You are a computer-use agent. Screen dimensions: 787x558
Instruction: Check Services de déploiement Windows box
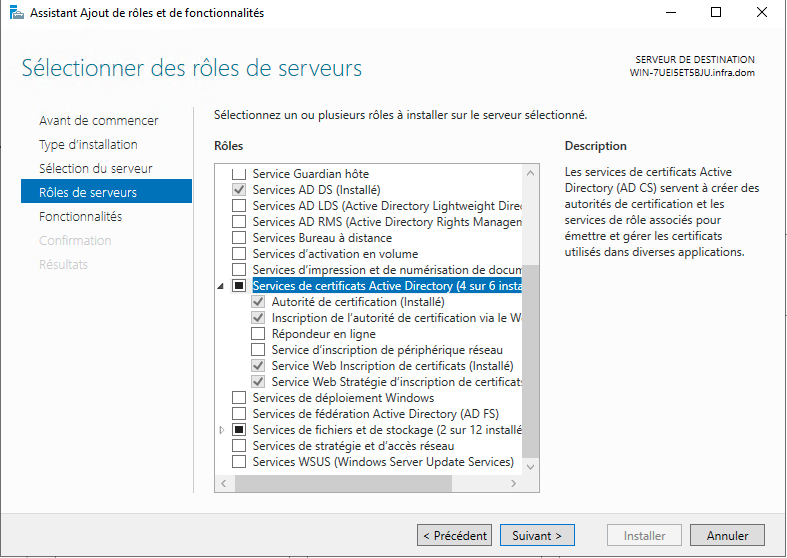pos(239,398)
